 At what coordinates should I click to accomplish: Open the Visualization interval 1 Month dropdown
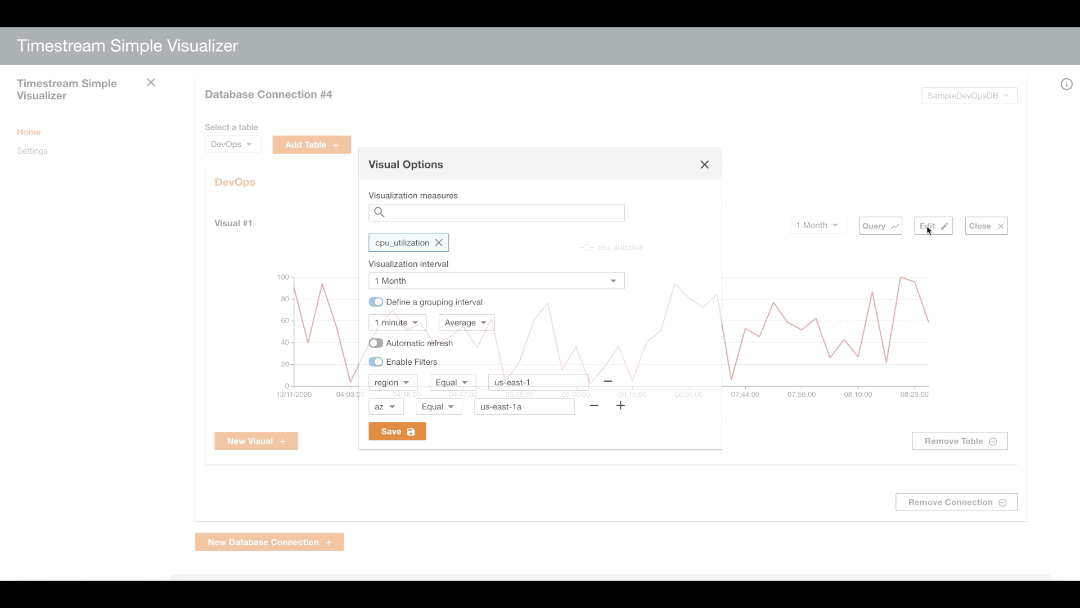[497, 281]
